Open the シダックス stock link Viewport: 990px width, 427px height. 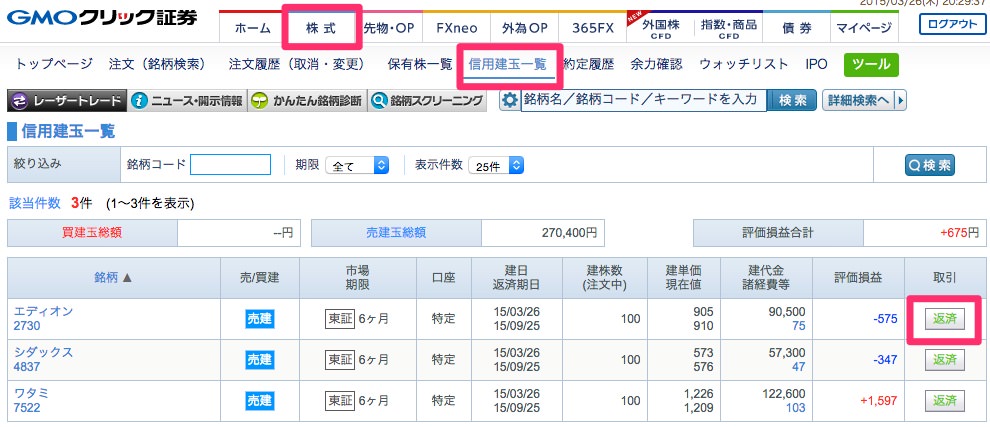pyautogui.click(x=44, y=352)
